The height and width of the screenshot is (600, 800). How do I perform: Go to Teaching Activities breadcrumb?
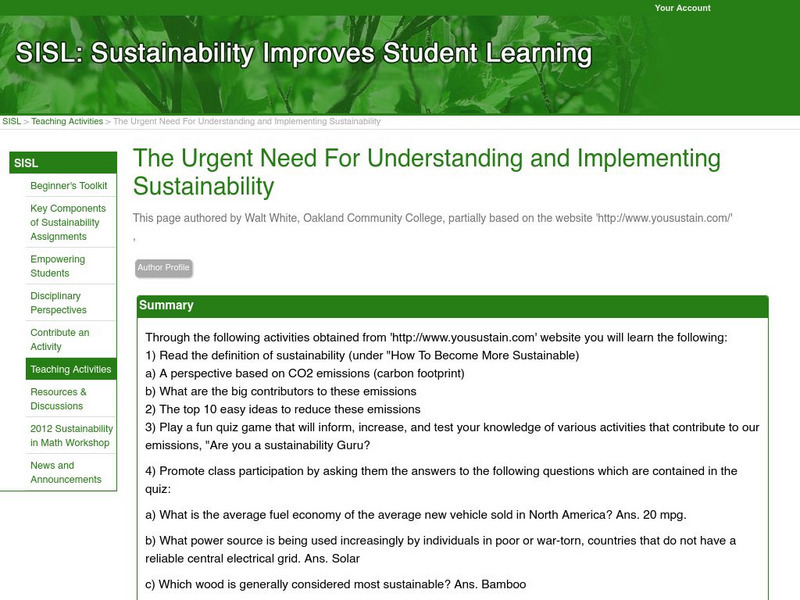click(x=67, y=121)
